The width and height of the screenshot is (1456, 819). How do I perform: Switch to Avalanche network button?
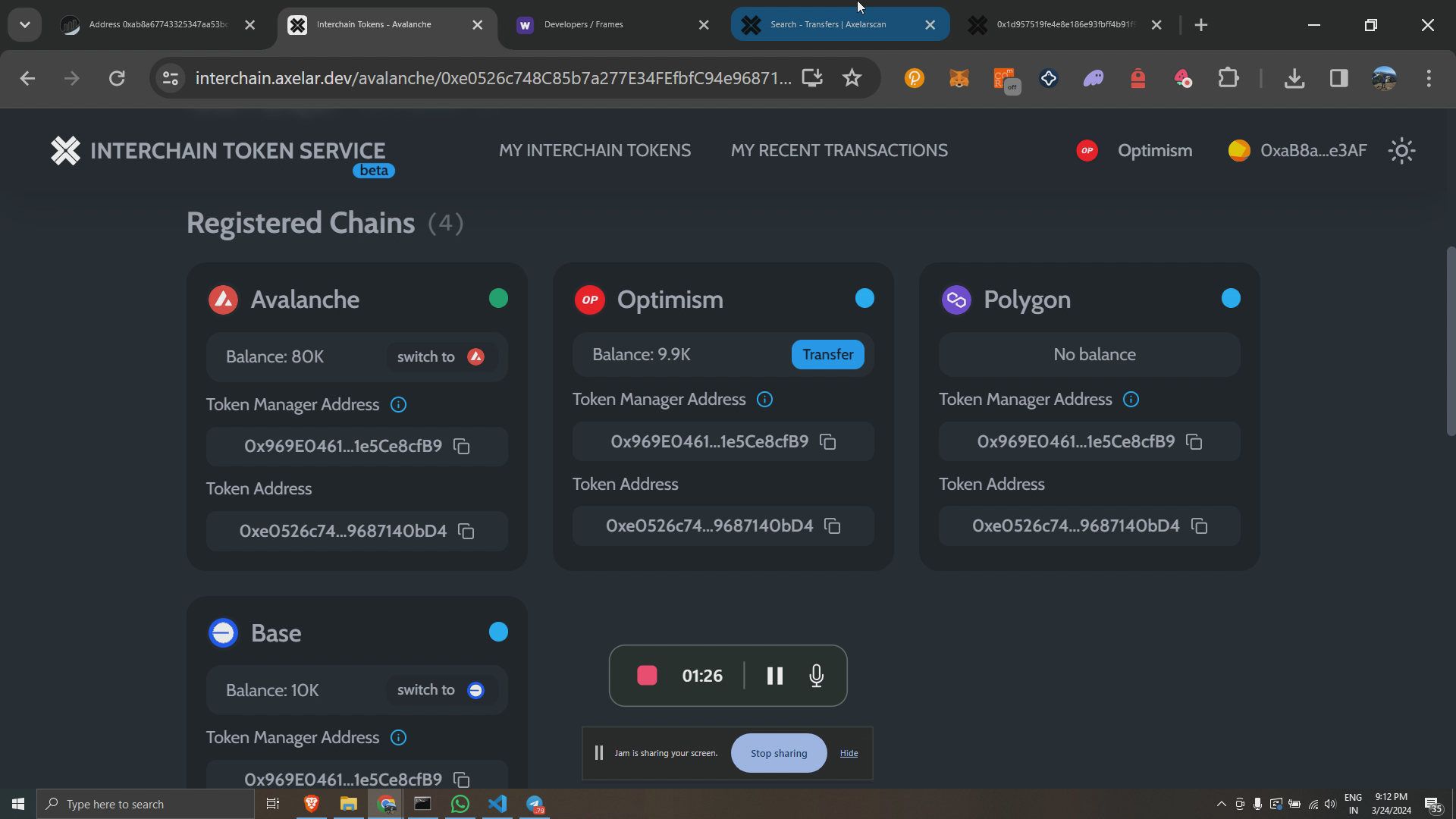click(x=441, y=357)
